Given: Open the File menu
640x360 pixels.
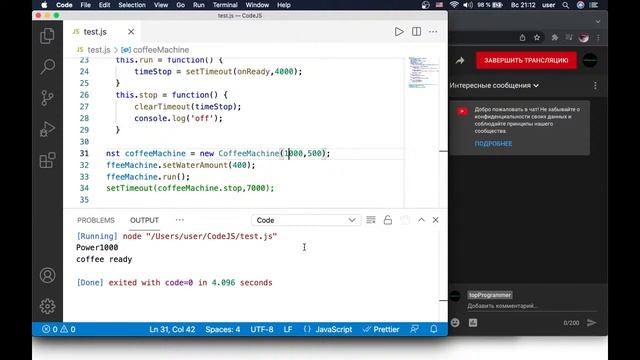Looking at the screenshot, I should click(85, 5).
